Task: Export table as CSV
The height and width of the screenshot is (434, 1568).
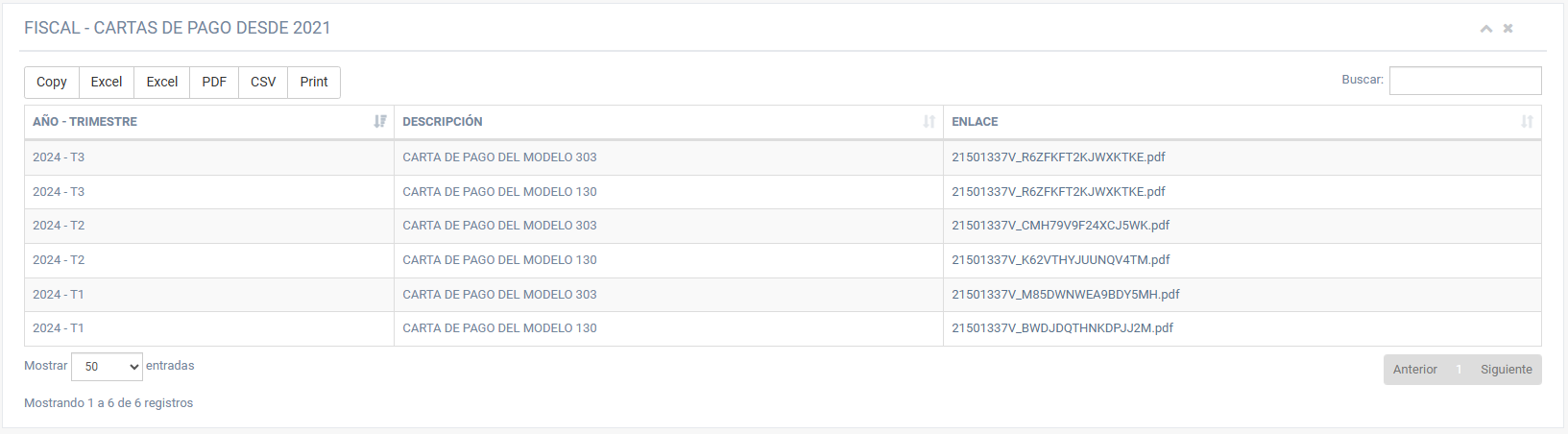Action: click(x=263, y=83)
